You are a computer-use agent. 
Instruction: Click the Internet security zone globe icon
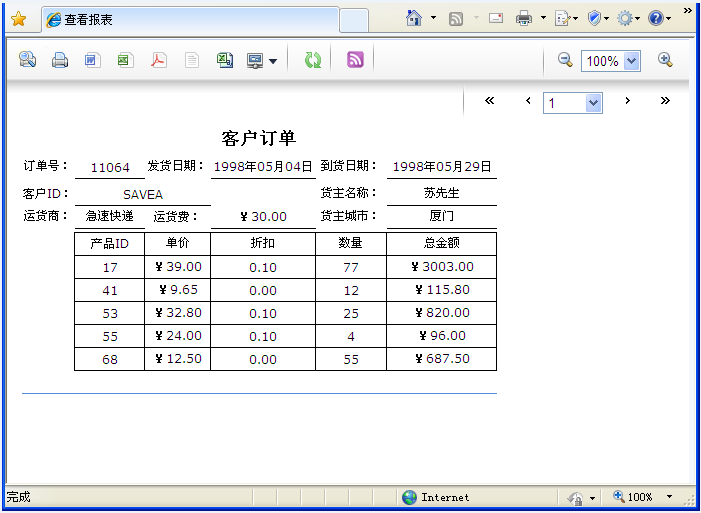point(409,497)
